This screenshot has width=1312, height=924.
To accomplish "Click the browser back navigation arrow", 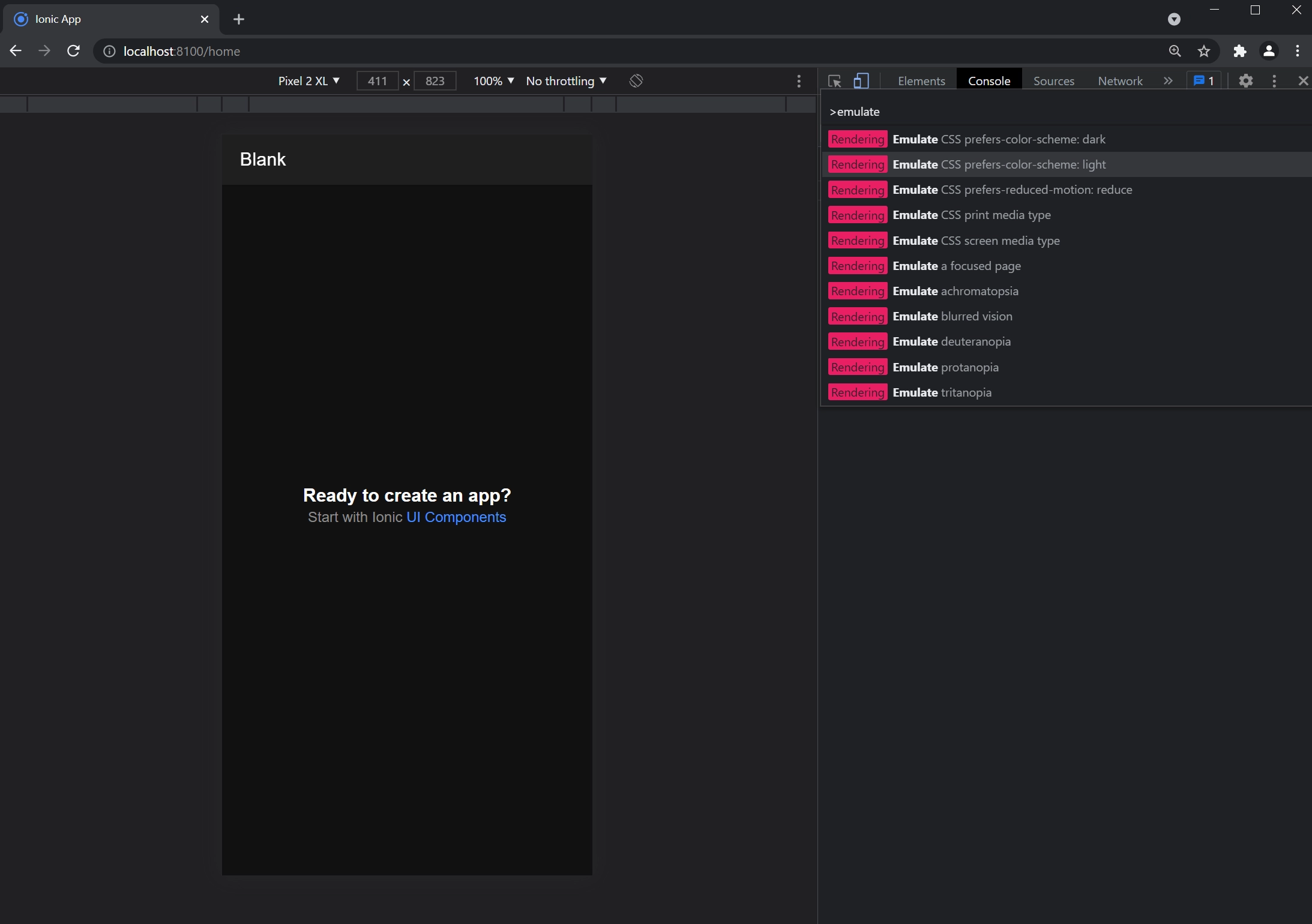I will click(15, 50).
